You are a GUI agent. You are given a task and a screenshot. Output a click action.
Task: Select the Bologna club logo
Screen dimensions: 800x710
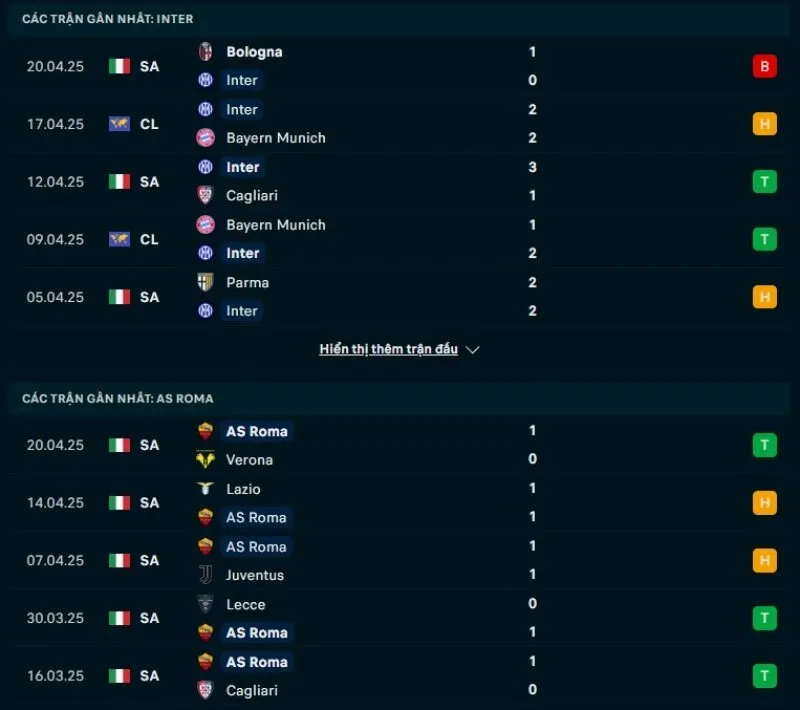pyautogui.click(x=207, y=51)
